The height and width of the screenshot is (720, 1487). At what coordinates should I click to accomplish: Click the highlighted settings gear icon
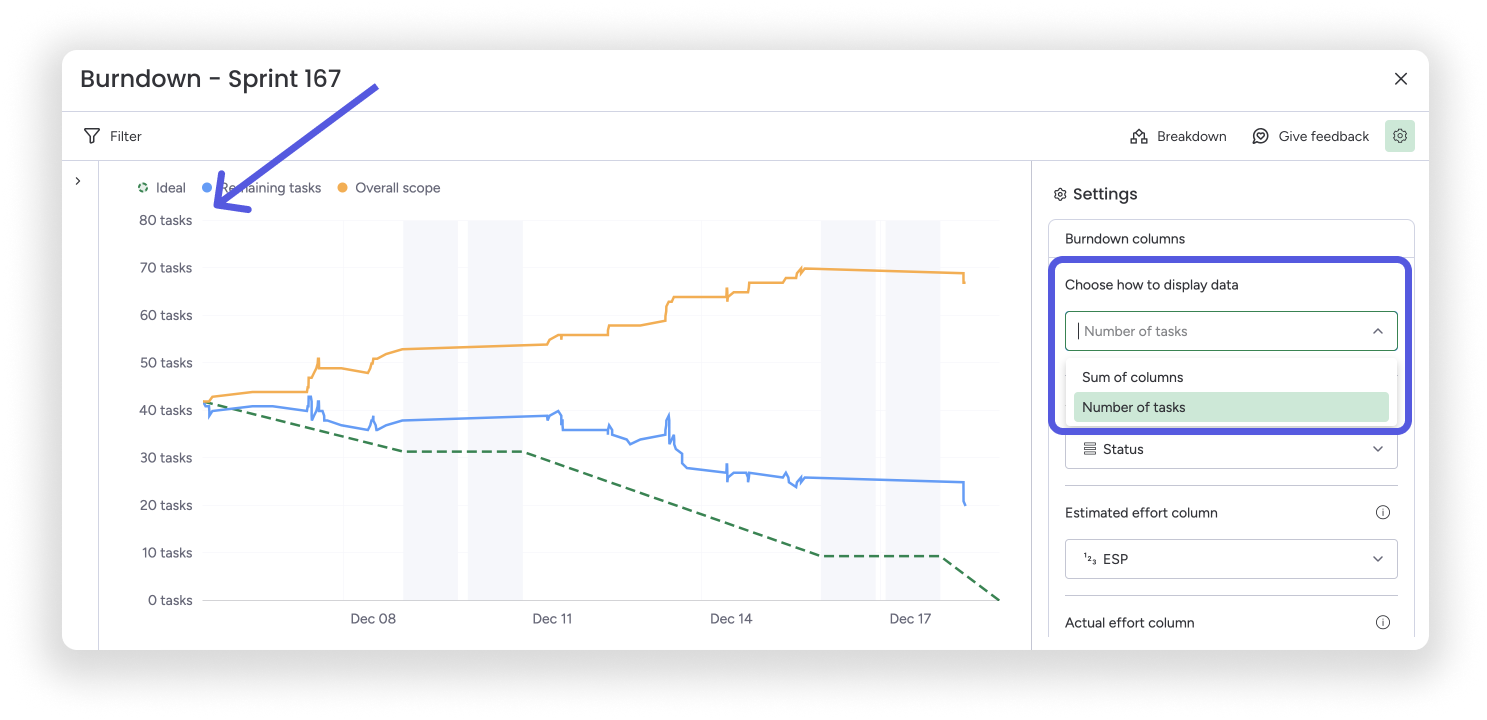[1399, 135]
